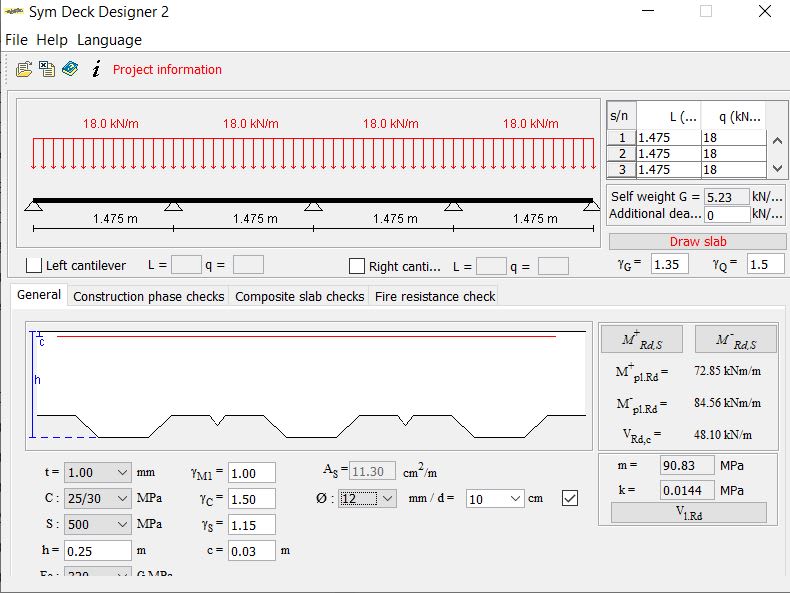Edit the m value field
The width and height of the screenshot is (790, 593).
pos(687,465)
